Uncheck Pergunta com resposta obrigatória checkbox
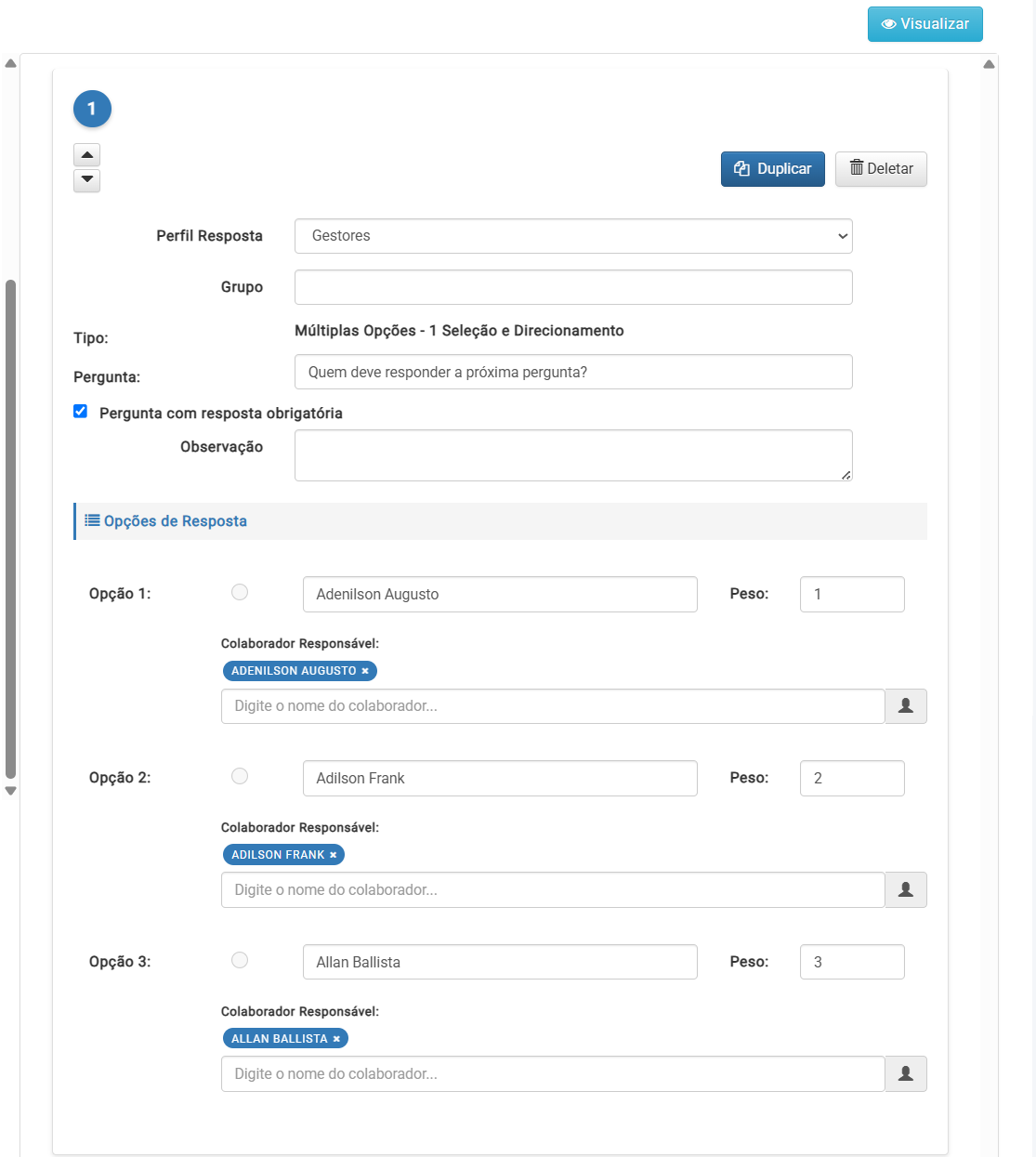 (x=81, y=412)
